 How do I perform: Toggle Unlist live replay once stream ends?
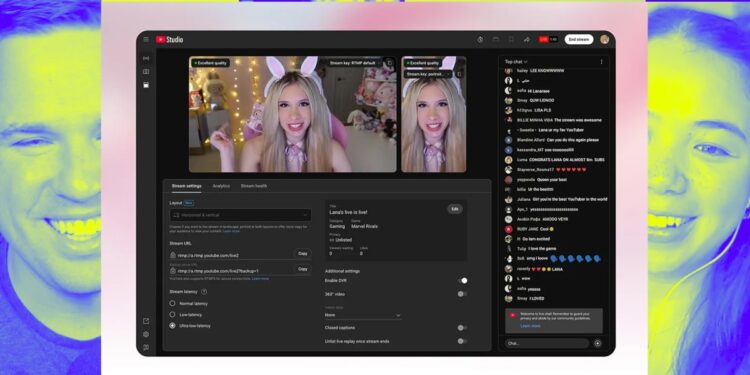[x=462, y=341]
